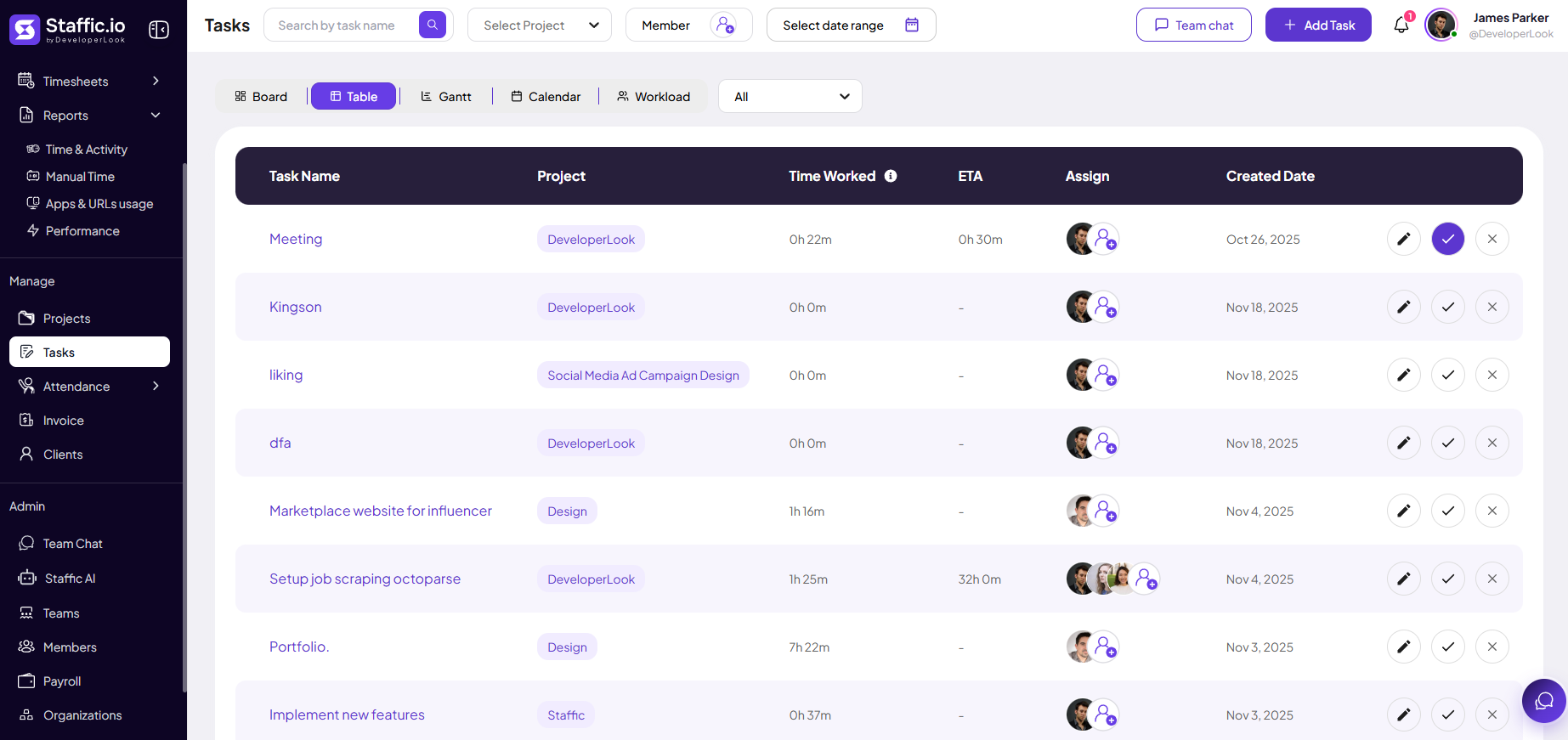Mark the Meeting task complete using the purple check
The image size is (1568, 740).
click(x=1448, y=239)
